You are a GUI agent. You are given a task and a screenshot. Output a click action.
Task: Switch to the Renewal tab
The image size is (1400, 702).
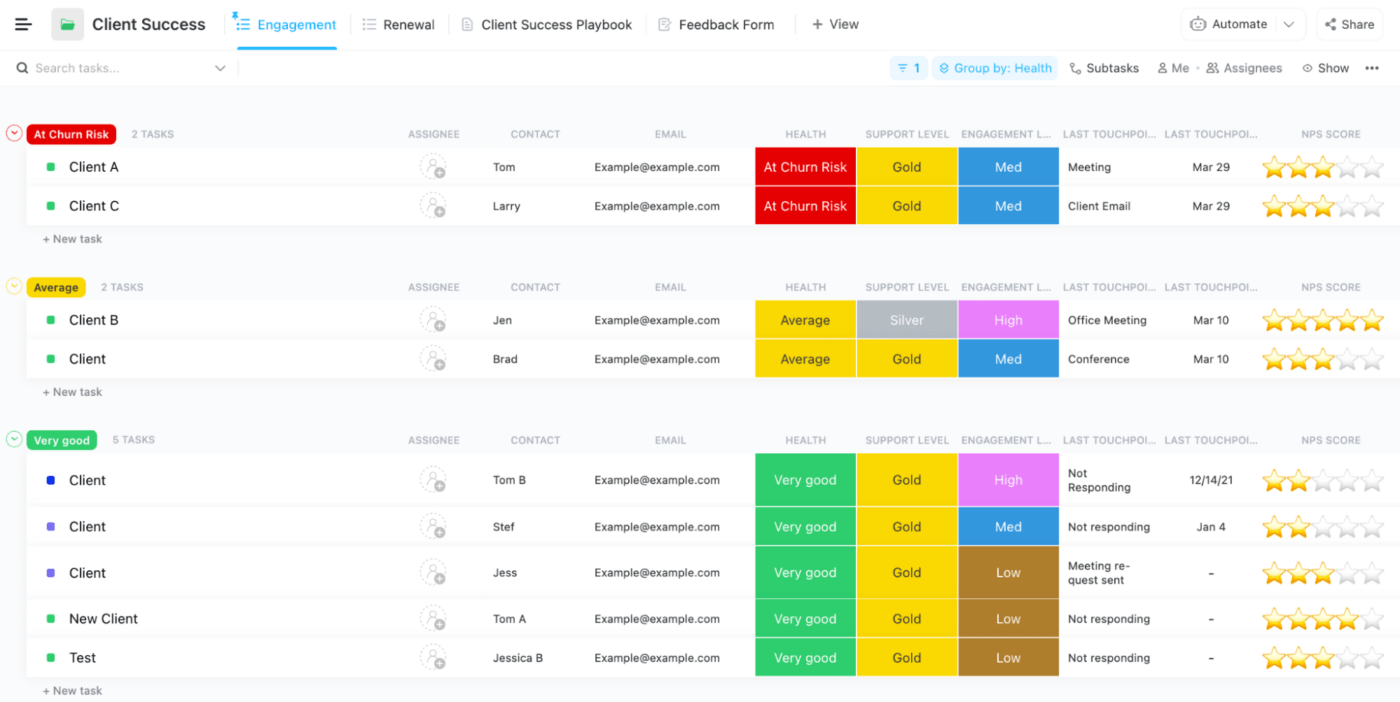pos(398,23)
